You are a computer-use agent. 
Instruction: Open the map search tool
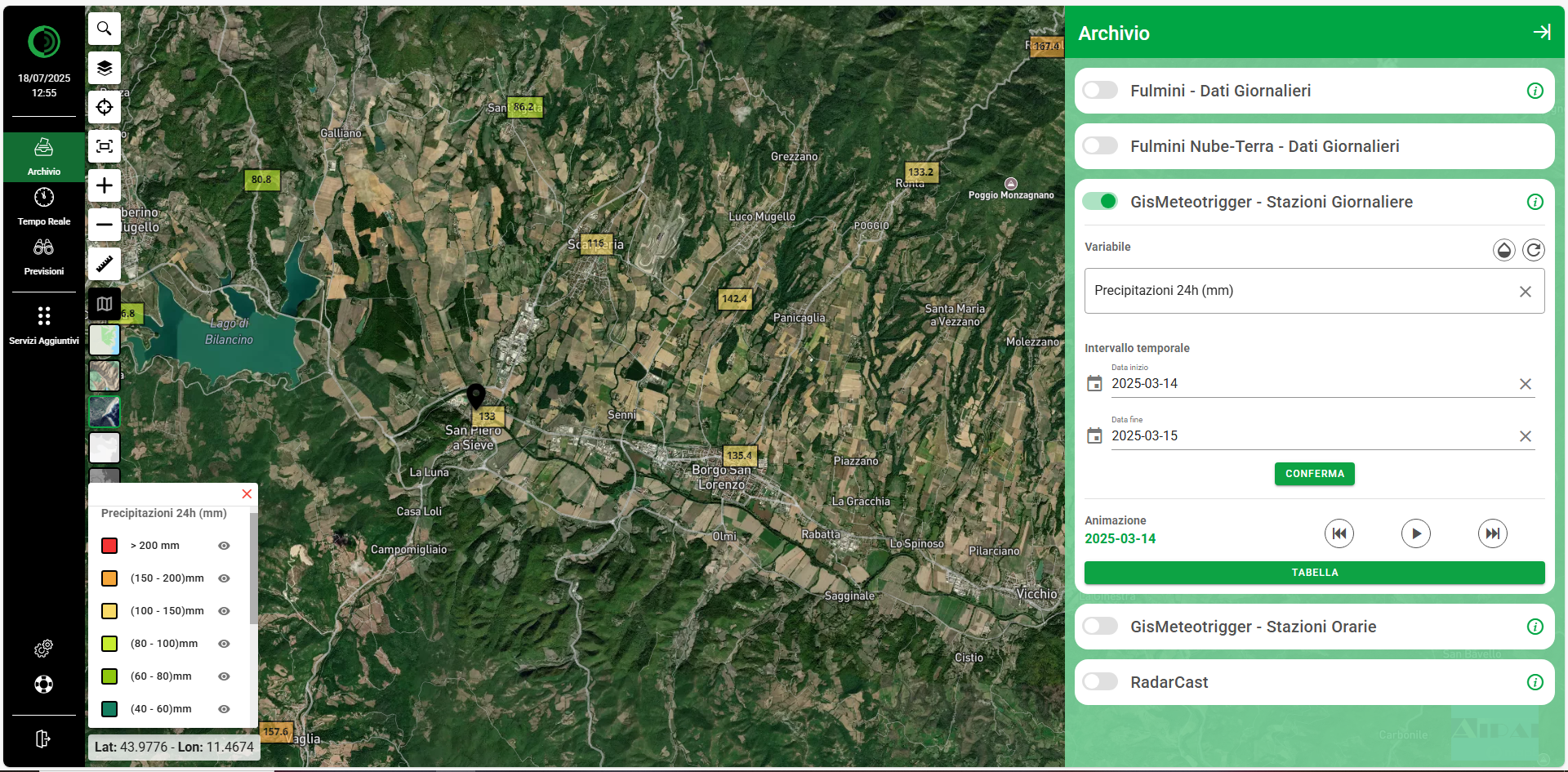105,29
